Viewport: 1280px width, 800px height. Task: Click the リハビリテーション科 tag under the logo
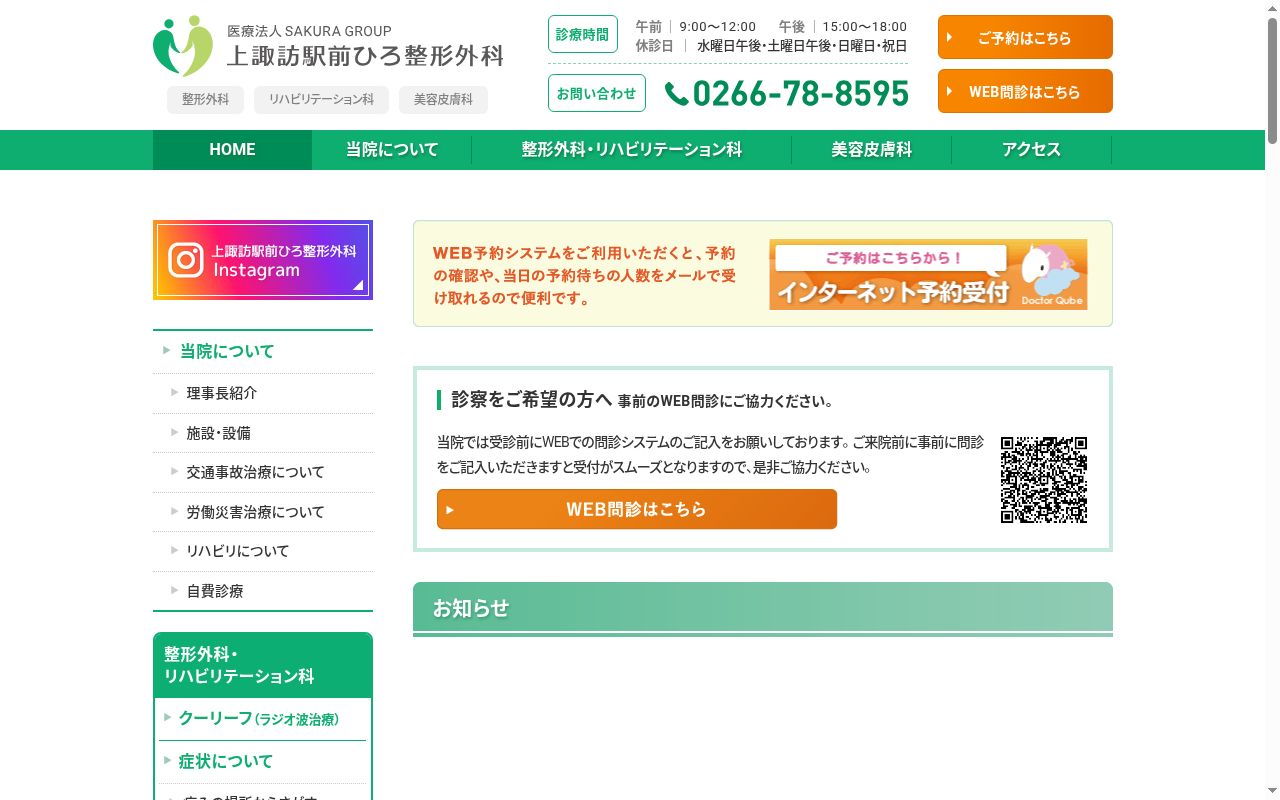(x=321, y=100)
